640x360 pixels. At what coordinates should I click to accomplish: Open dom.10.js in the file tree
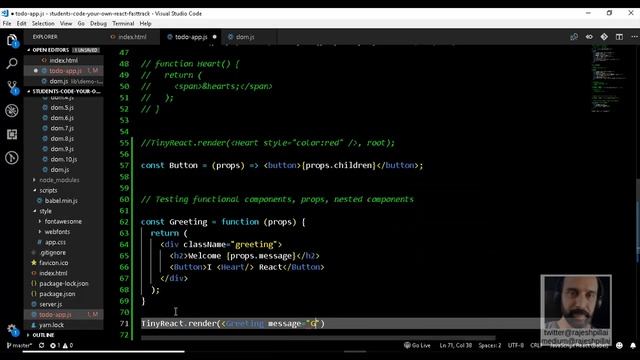coord(64,159)
